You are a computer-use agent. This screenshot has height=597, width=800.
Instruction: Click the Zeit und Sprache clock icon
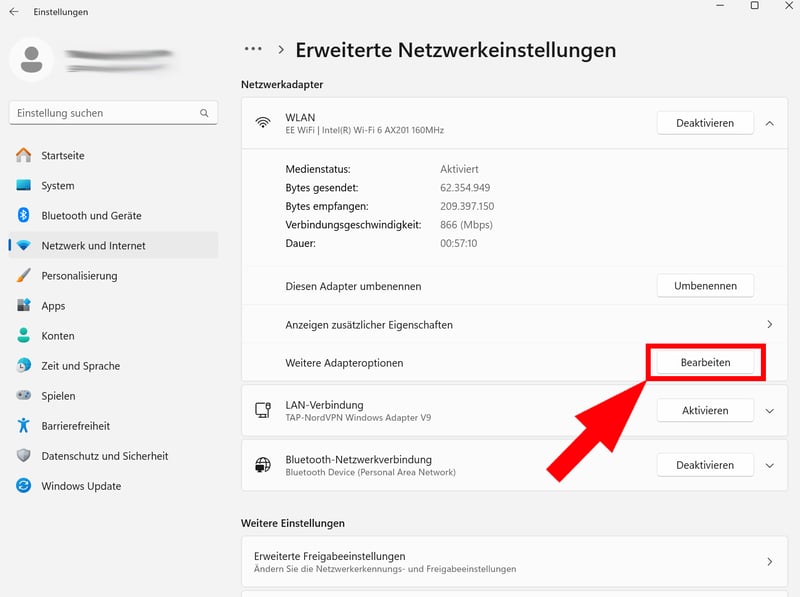[x=23, y=365]
